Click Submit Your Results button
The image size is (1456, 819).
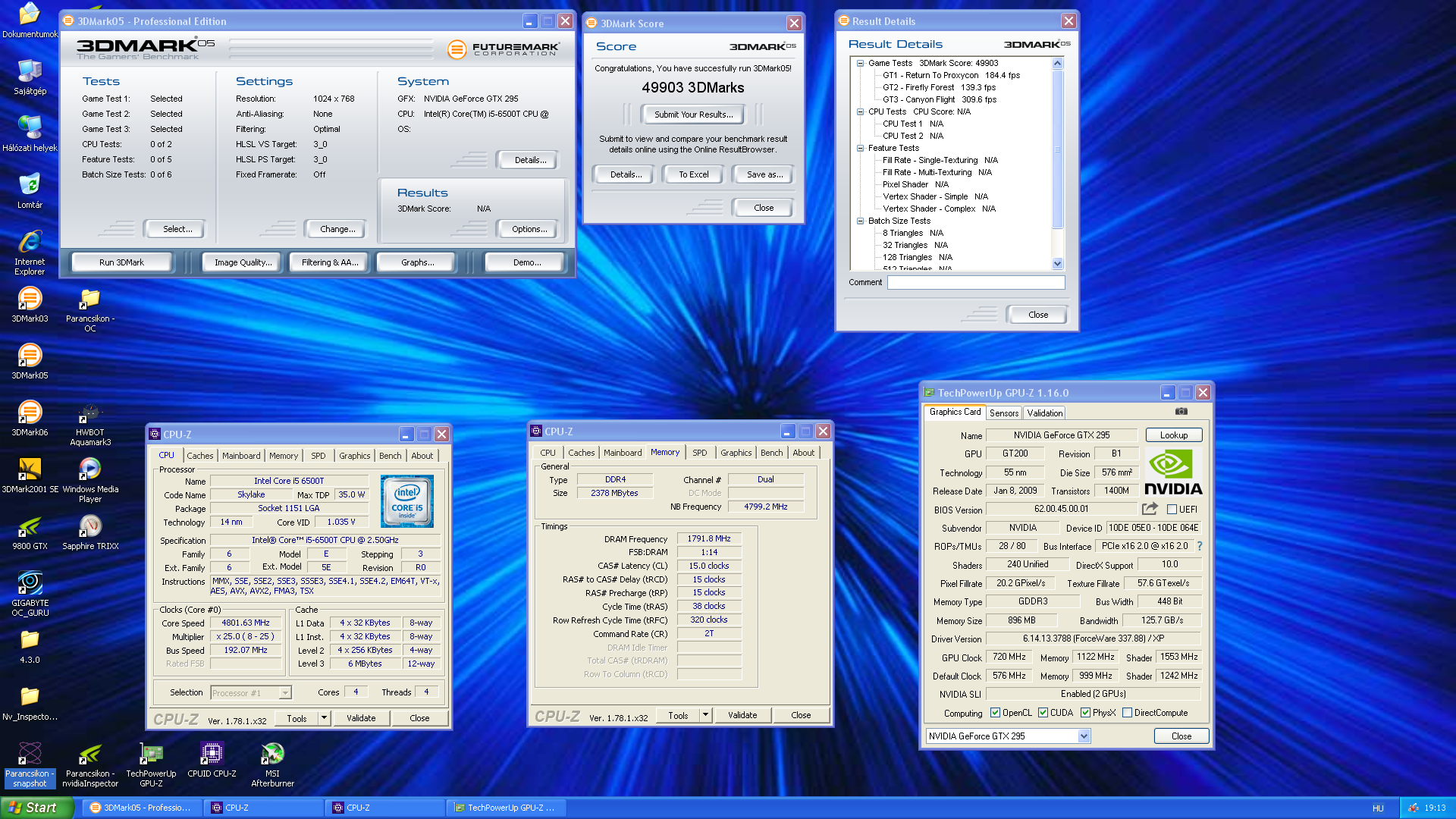coord(693,115)
